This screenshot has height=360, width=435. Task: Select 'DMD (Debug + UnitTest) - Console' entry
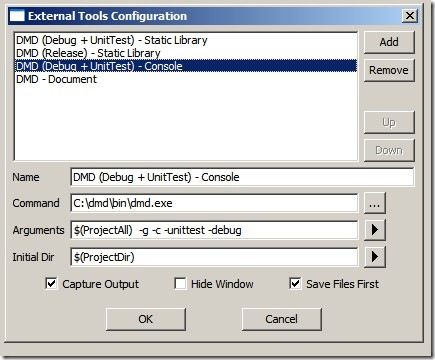coord(186,66)
